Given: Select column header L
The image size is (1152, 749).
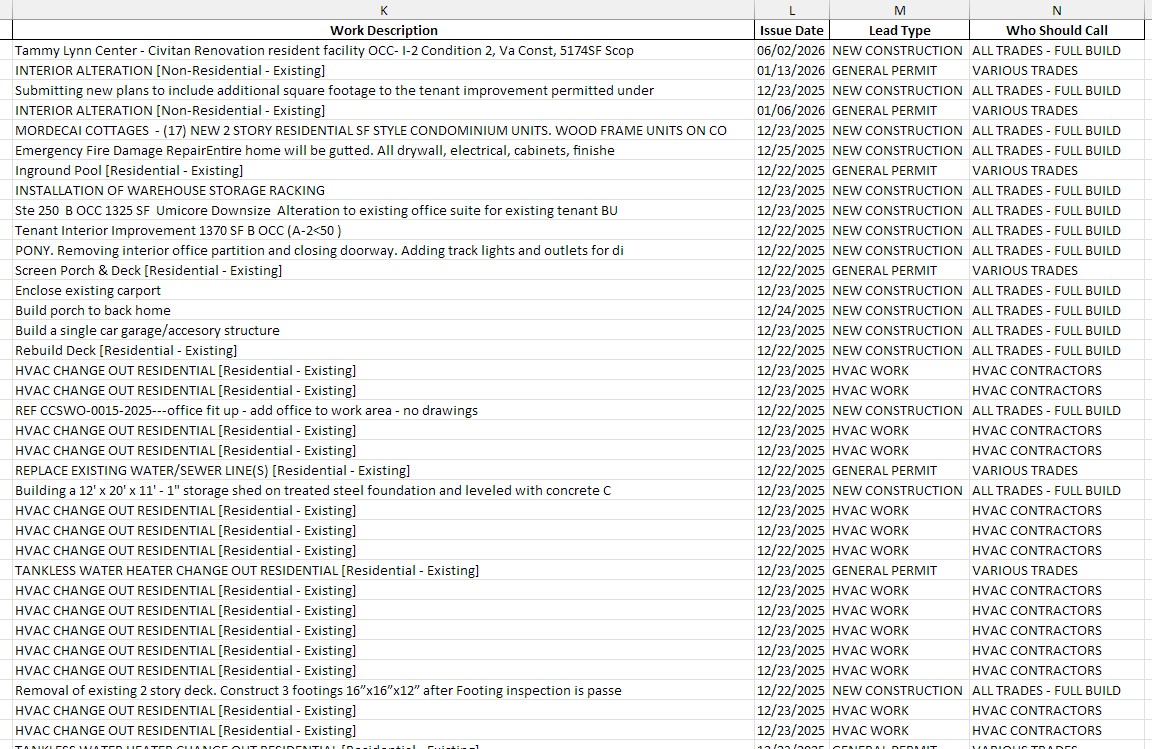Looking at the screenshot, I should coord(791,10).
